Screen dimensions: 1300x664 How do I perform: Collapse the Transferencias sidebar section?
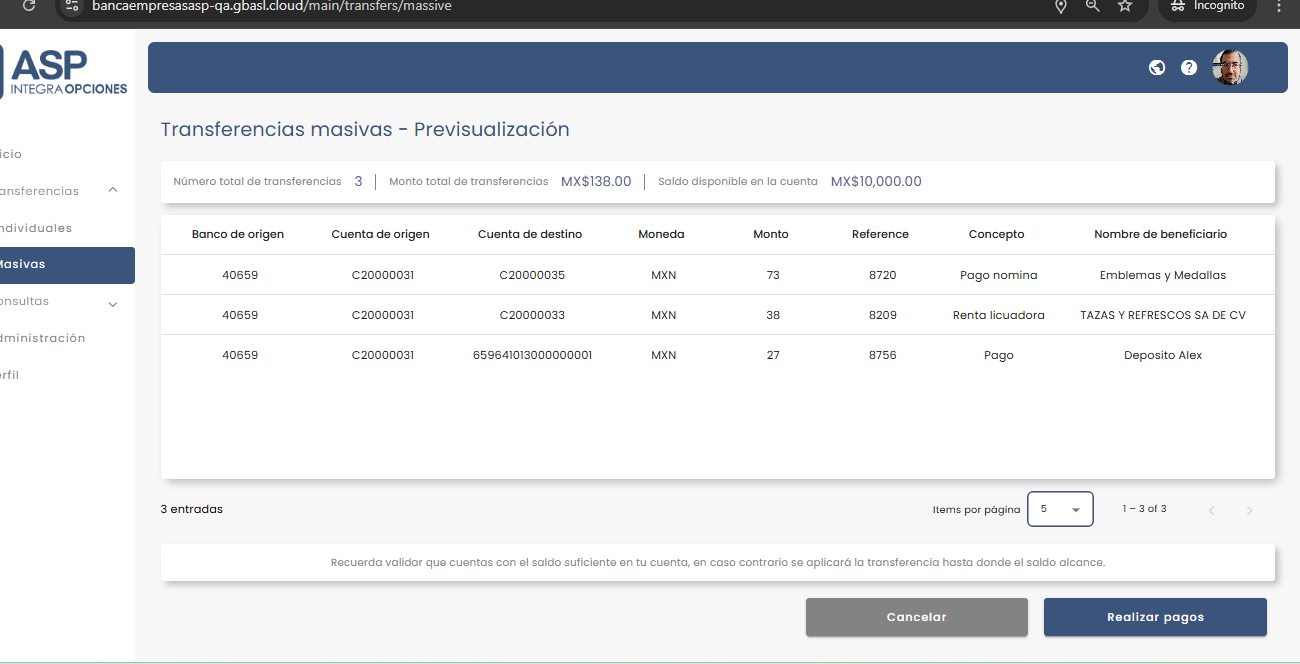tap(113, 190)
